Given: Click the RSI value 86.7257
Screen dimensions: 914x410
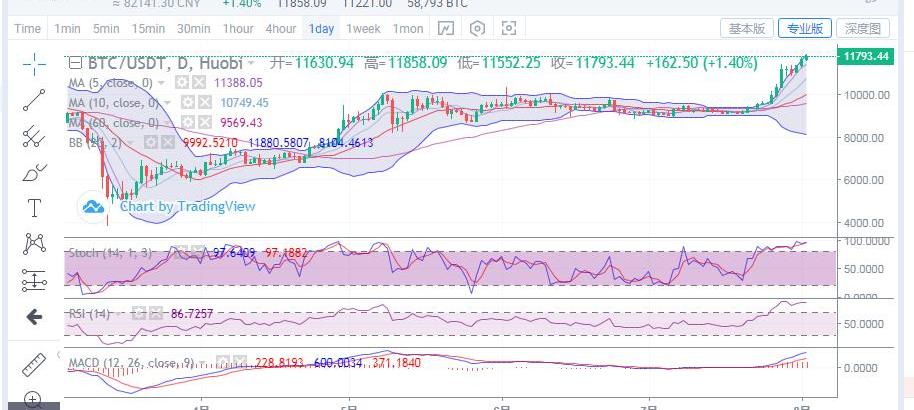Looking at the screenshot, I should coord(192,314).
